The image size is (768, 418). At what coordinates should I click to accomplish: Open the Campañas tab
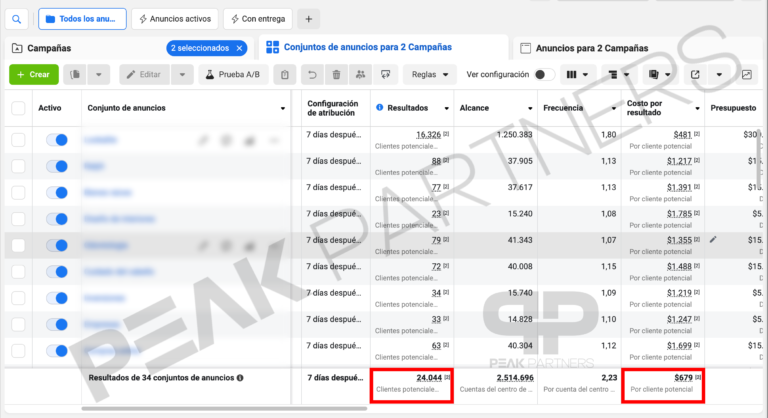(49, 48)
